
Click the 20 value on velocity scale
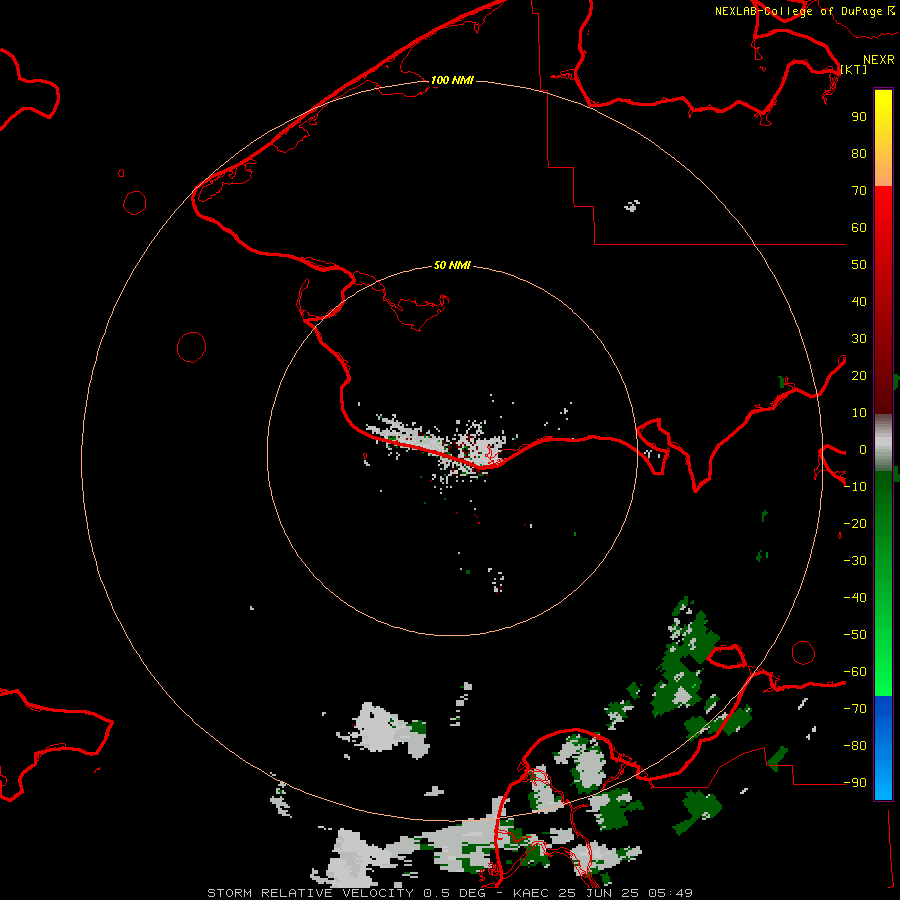(x=859, y=376)
